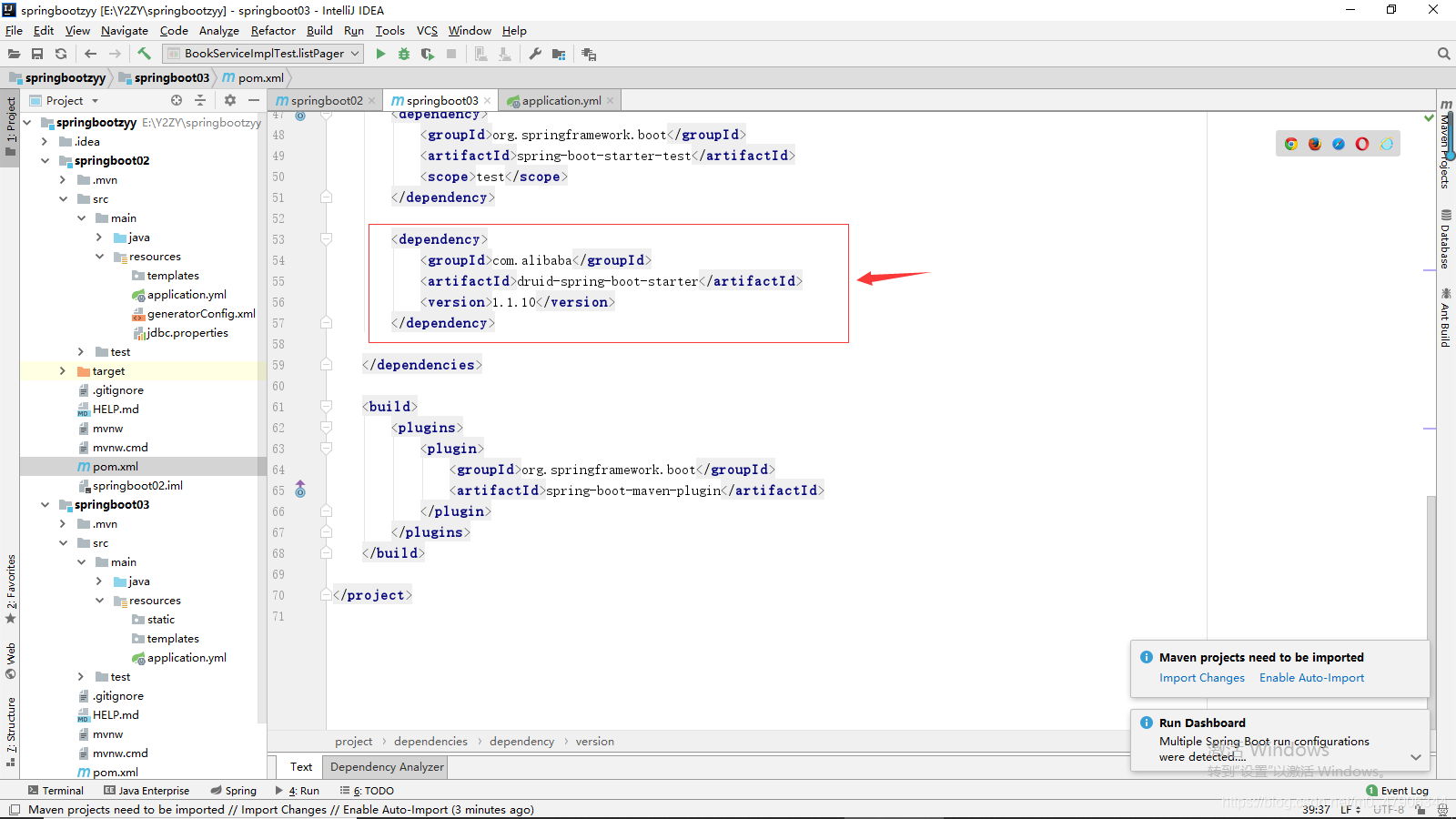The width and height of the screenshot is (1456, 819).
Task: Fold the build block at line 61
Action: click(x=326, y=407)
